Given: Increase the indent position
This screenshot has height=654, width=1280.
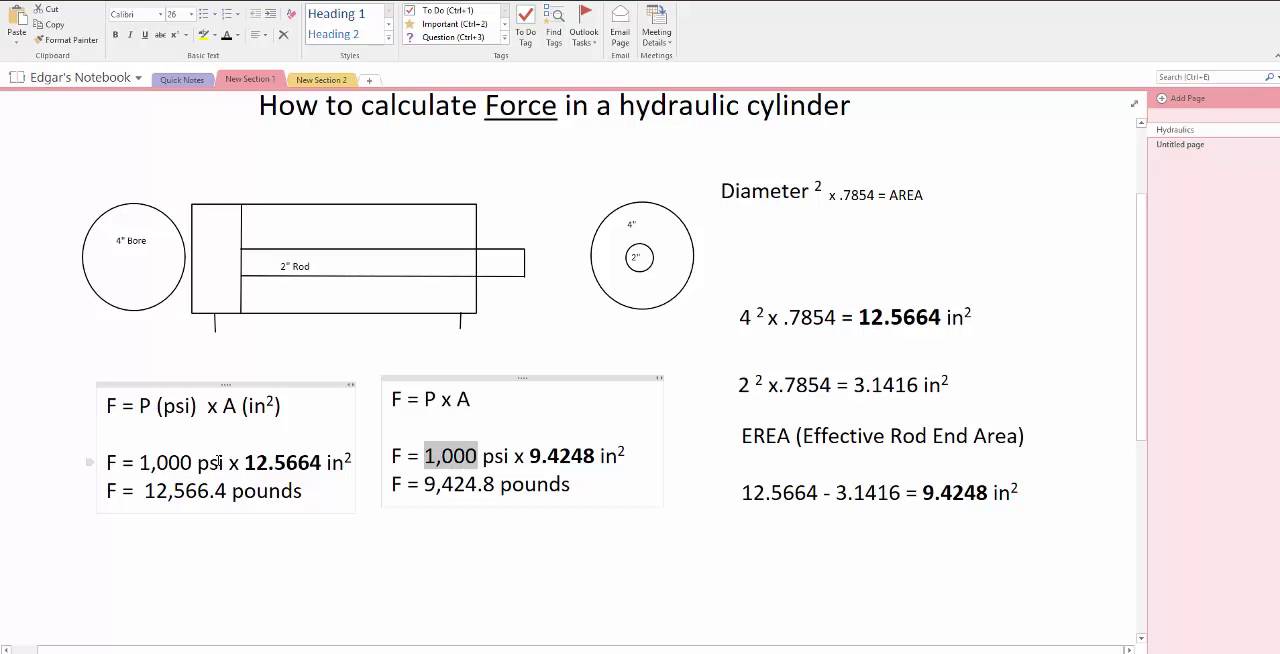Looking at the screenshot, I should pyautogui.click(x=271, y=14).
